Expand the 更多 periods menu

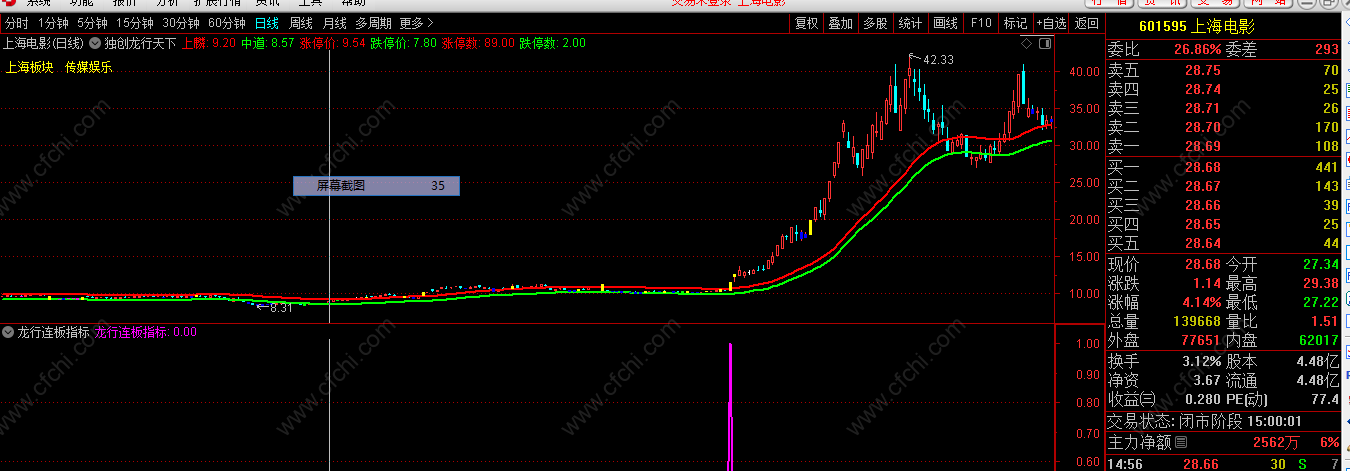(417, 23)
